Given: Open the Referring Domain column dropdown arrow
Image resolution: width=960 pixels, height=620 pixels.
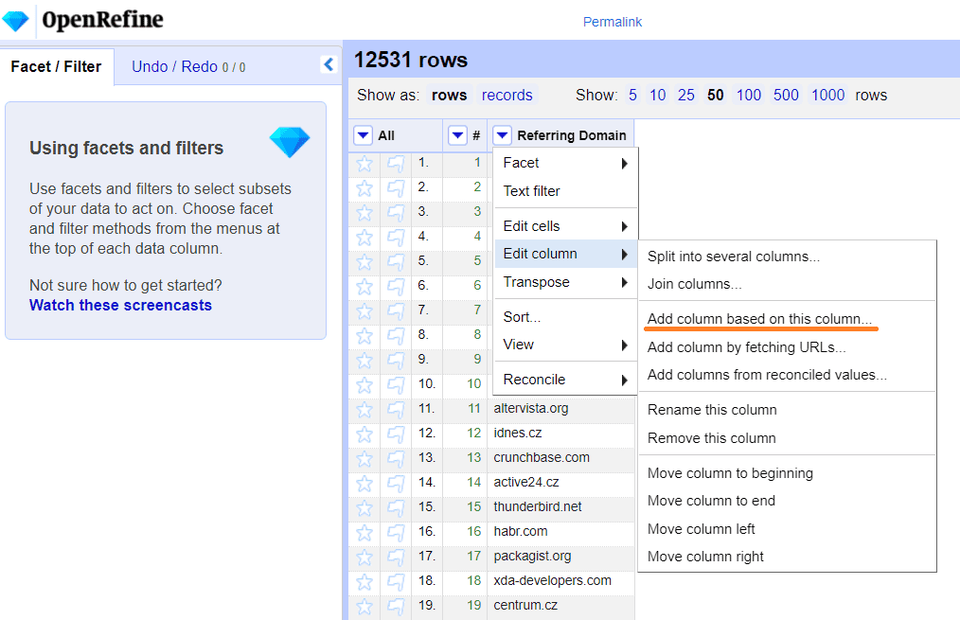Looking at the screenshot, I should click(502, 136).
